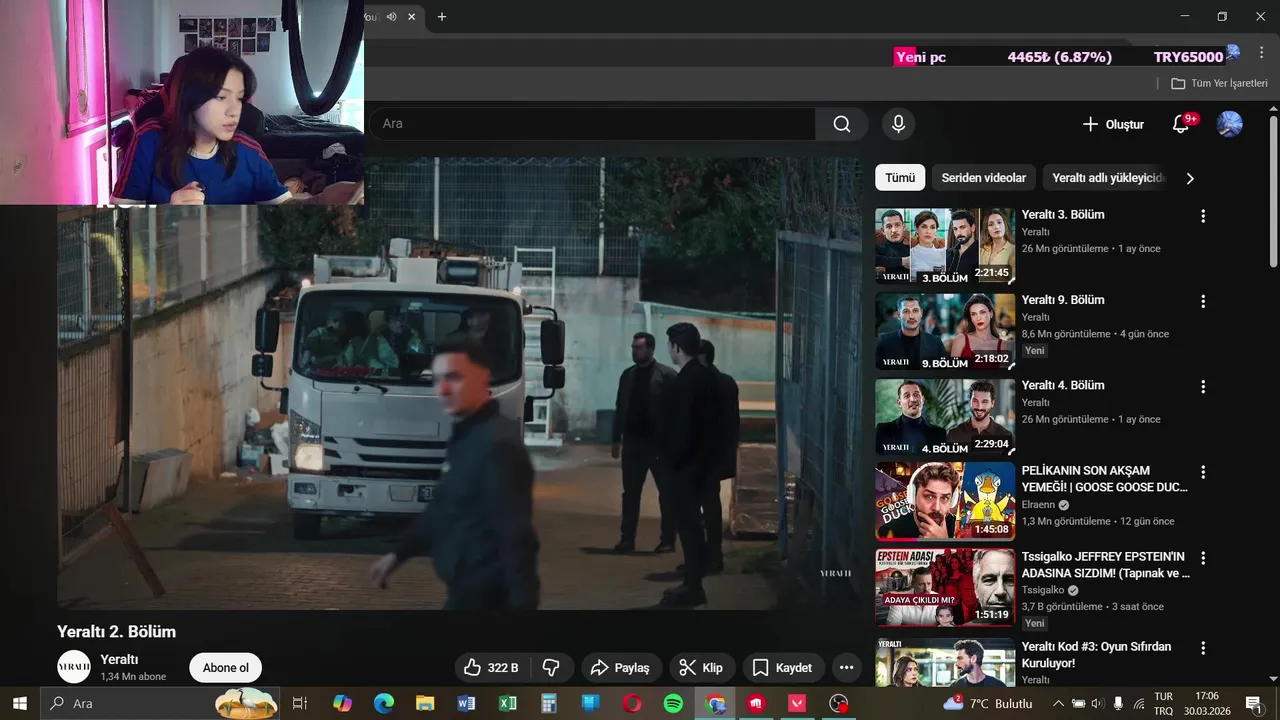The width and height of the screenshot is (1280, 720).
Task: Open options menu for Yeraltı Kod #3
Action: pyautogui.click(x=1203, y=648)
